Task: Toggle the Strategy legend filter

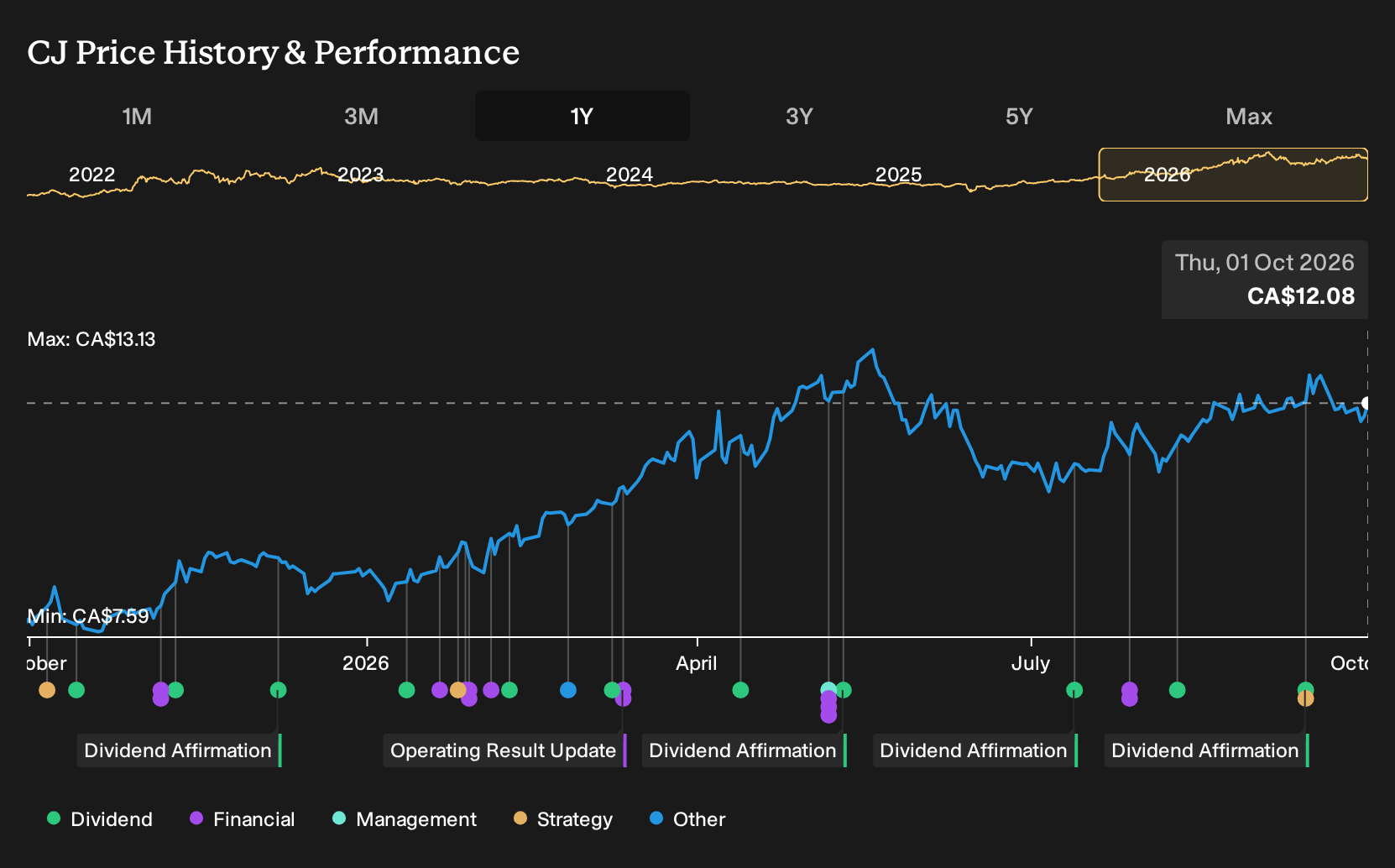Action: (x=563, y=819)
